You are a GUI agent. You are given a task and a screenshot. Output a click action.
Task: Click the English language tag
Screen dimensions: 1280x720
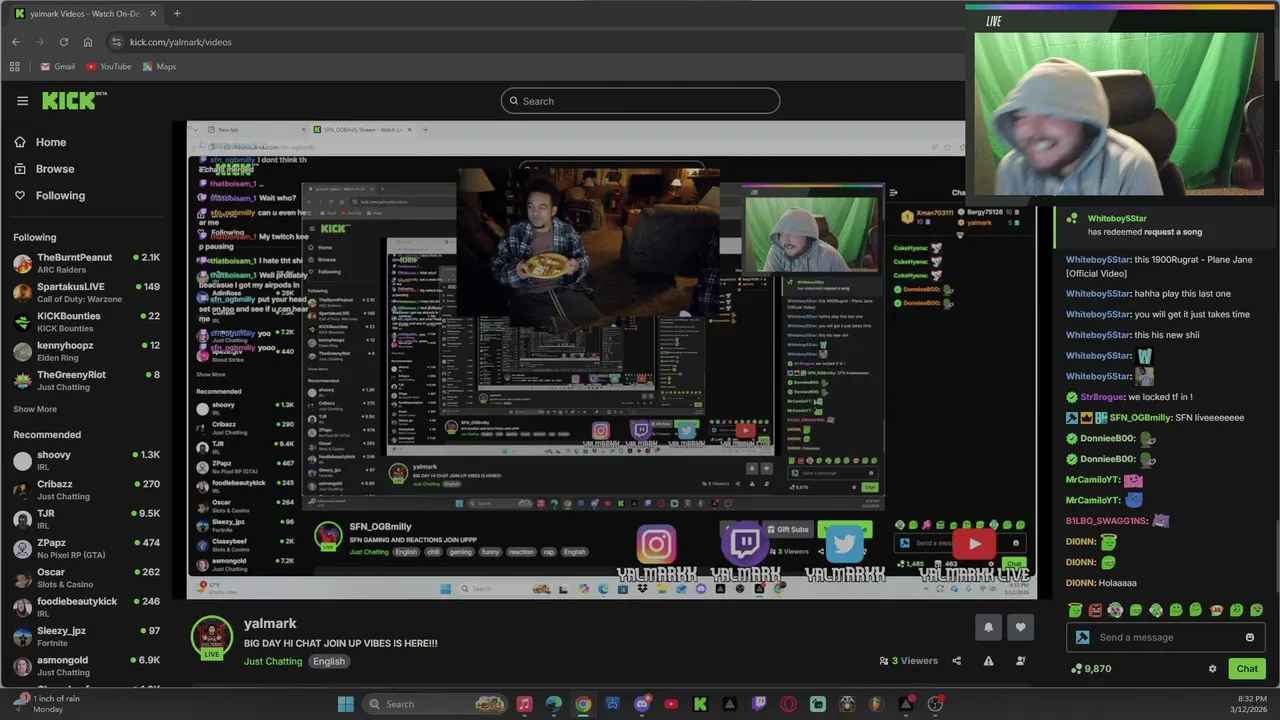click(x=329, y=661)
